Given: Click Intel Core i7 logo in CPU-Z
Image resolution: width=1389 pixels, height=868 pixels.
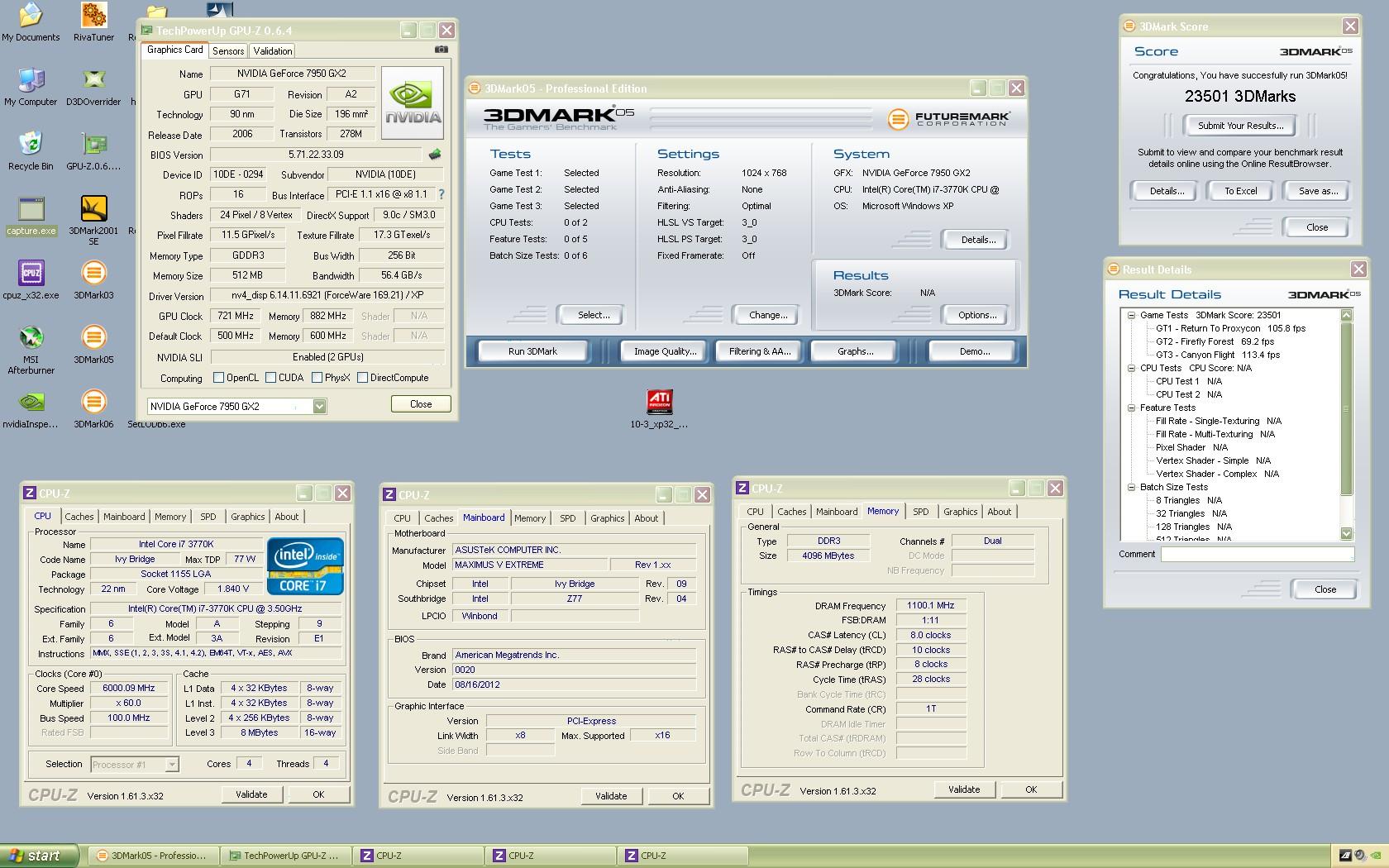Looking at the screenshot, I should (305, 566).
